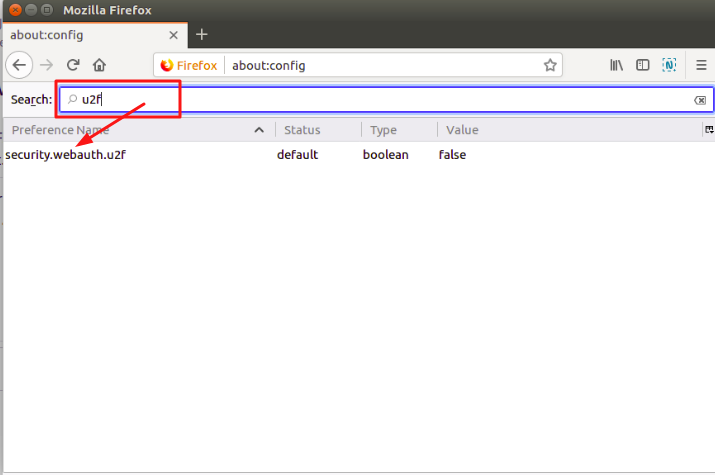Image resolution: width=715 pixels, height=475 pixels.
Task: Click the 'boolean' type cell
Action: [x=386, y=155]
